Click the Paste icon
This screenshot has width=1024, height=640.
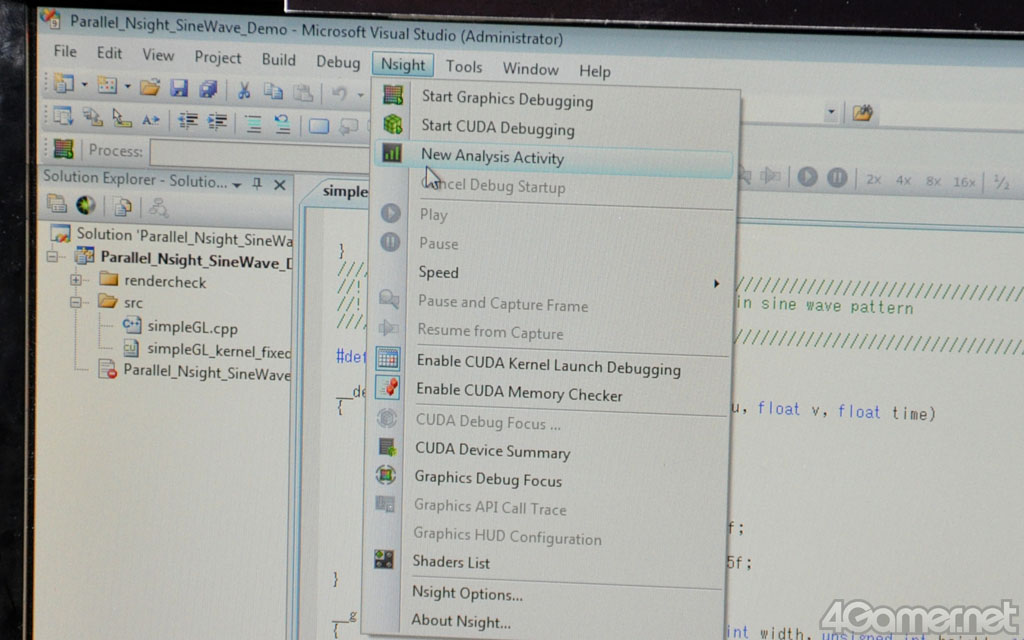pyautogui.click(x=302, y=93)
